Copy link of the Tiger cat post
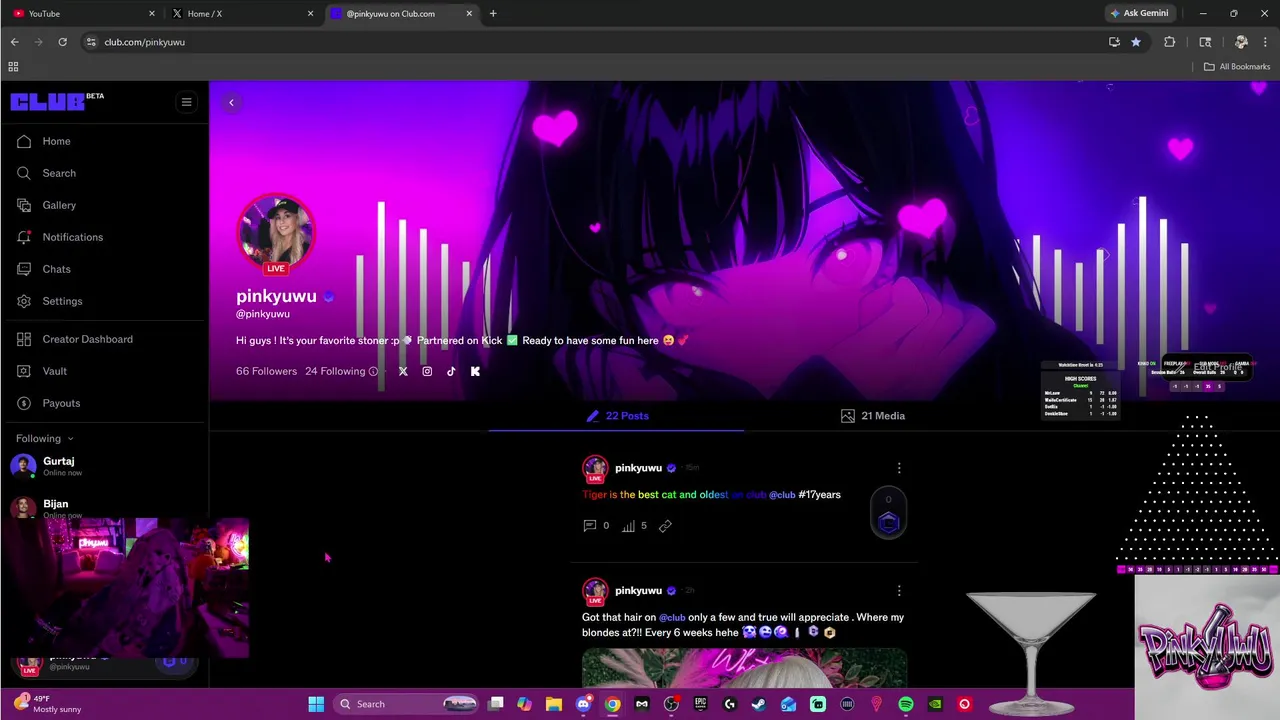 pyautogui.click(x=665, y=525)
